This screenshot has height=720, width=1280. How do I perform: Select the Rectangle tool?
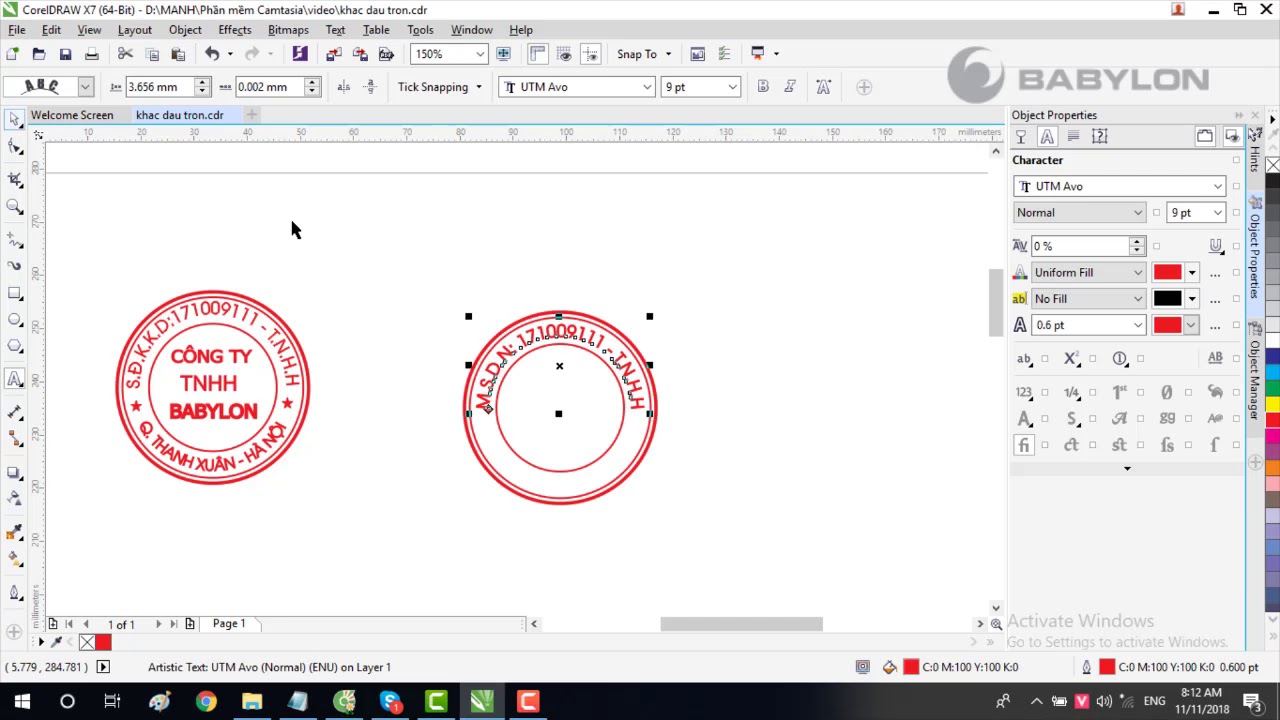point(14,293)
